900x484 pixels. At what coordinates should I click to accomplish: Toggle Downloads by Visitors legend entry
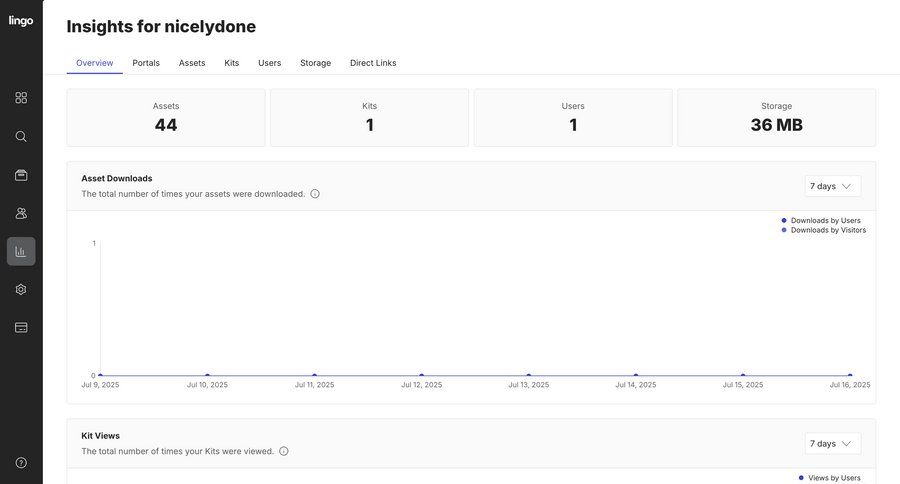coord(824,230)
